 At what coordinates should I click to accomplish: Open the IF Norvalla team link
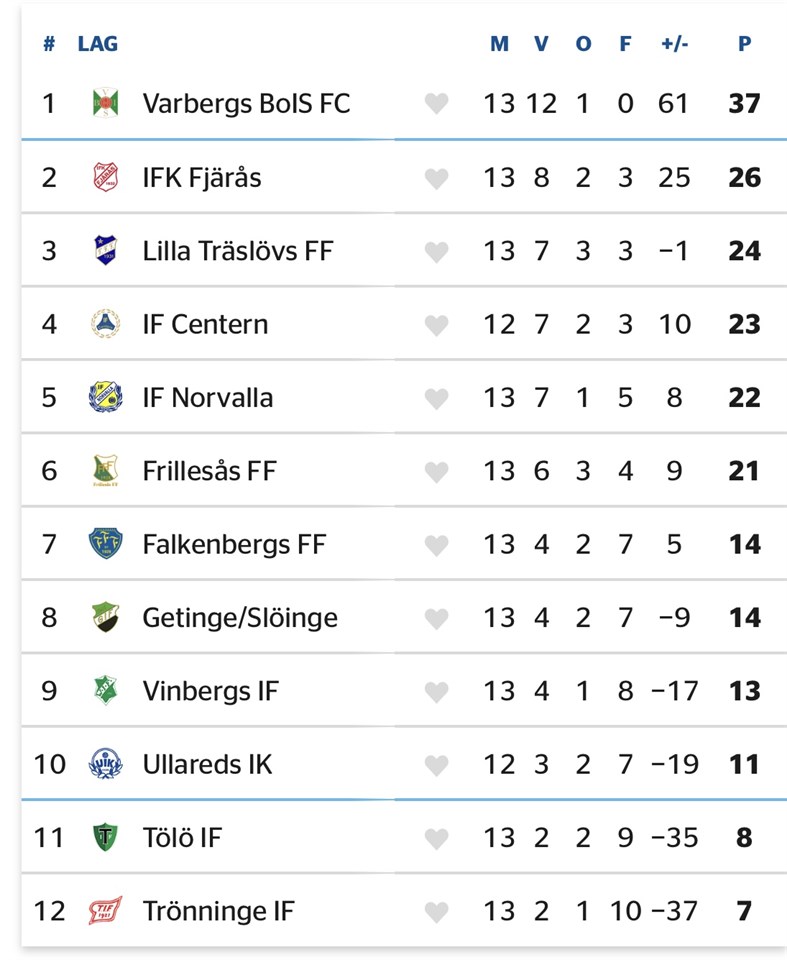[207, 397]
